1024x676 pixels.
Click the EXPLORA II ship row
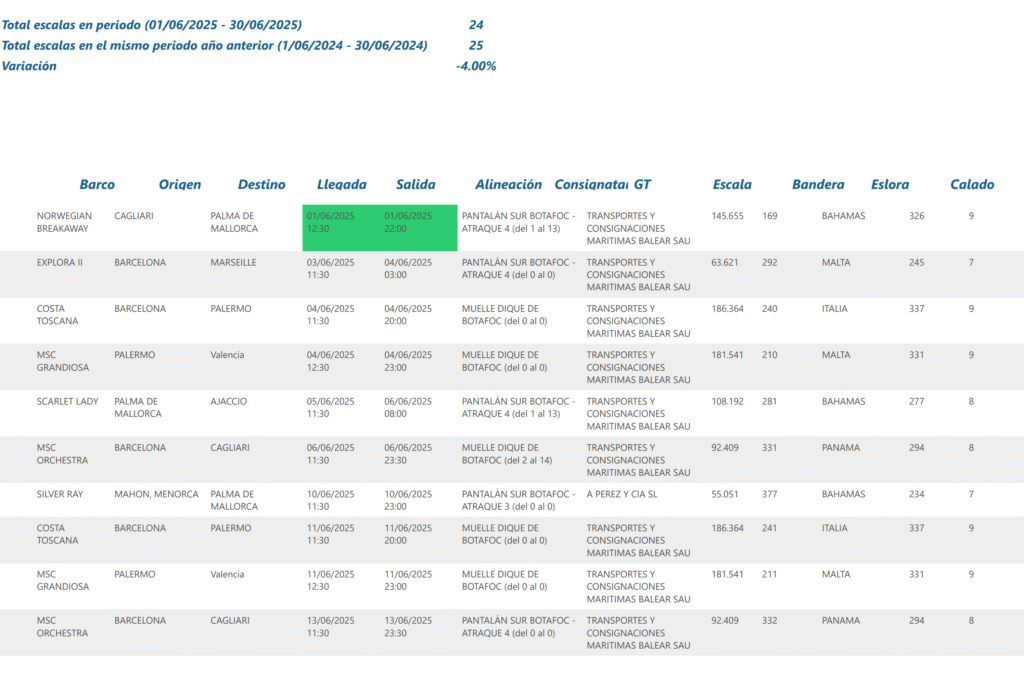[512, 274]
